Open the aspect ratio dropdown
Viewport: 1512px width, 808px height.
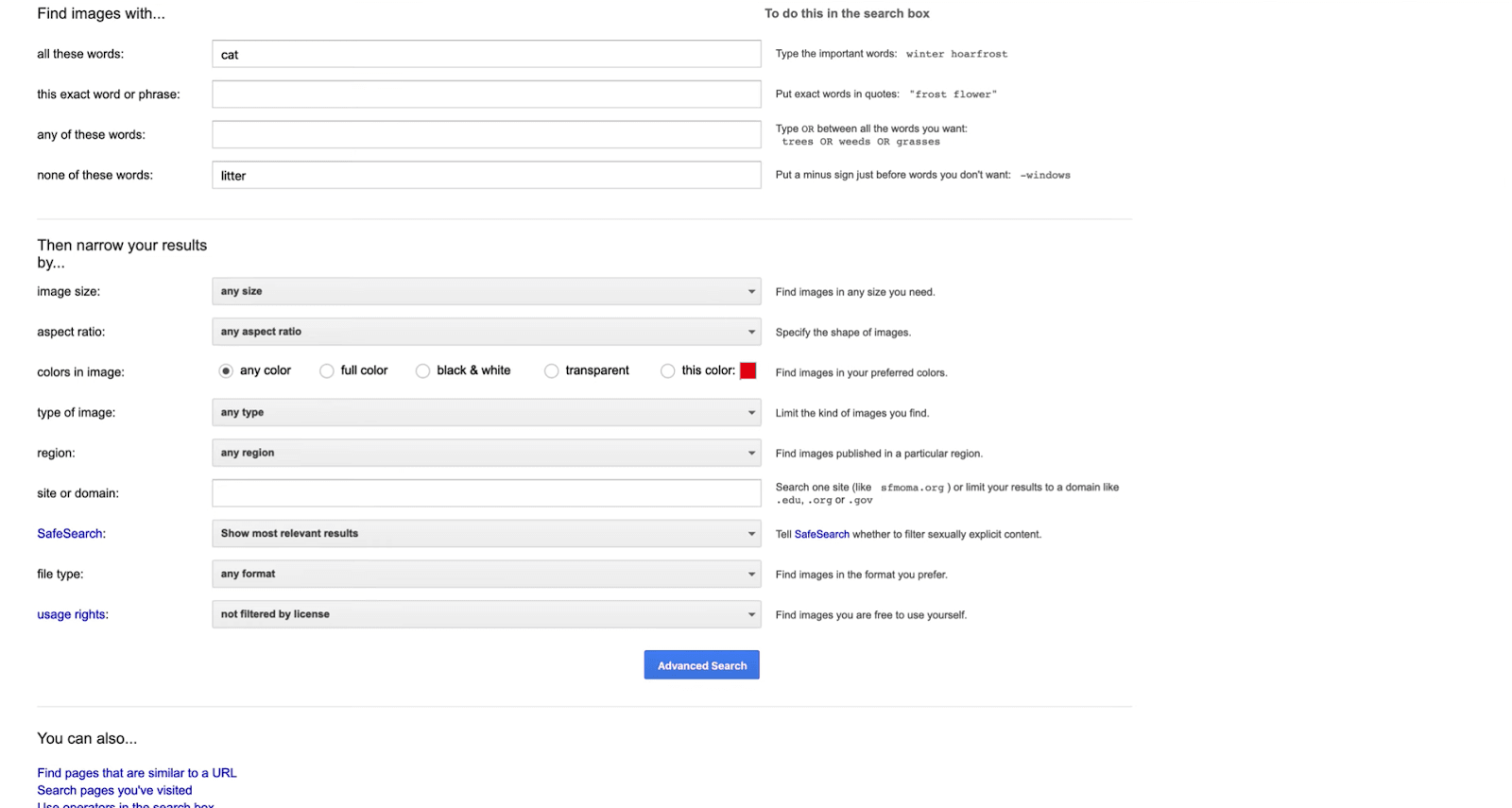[486, 332]
